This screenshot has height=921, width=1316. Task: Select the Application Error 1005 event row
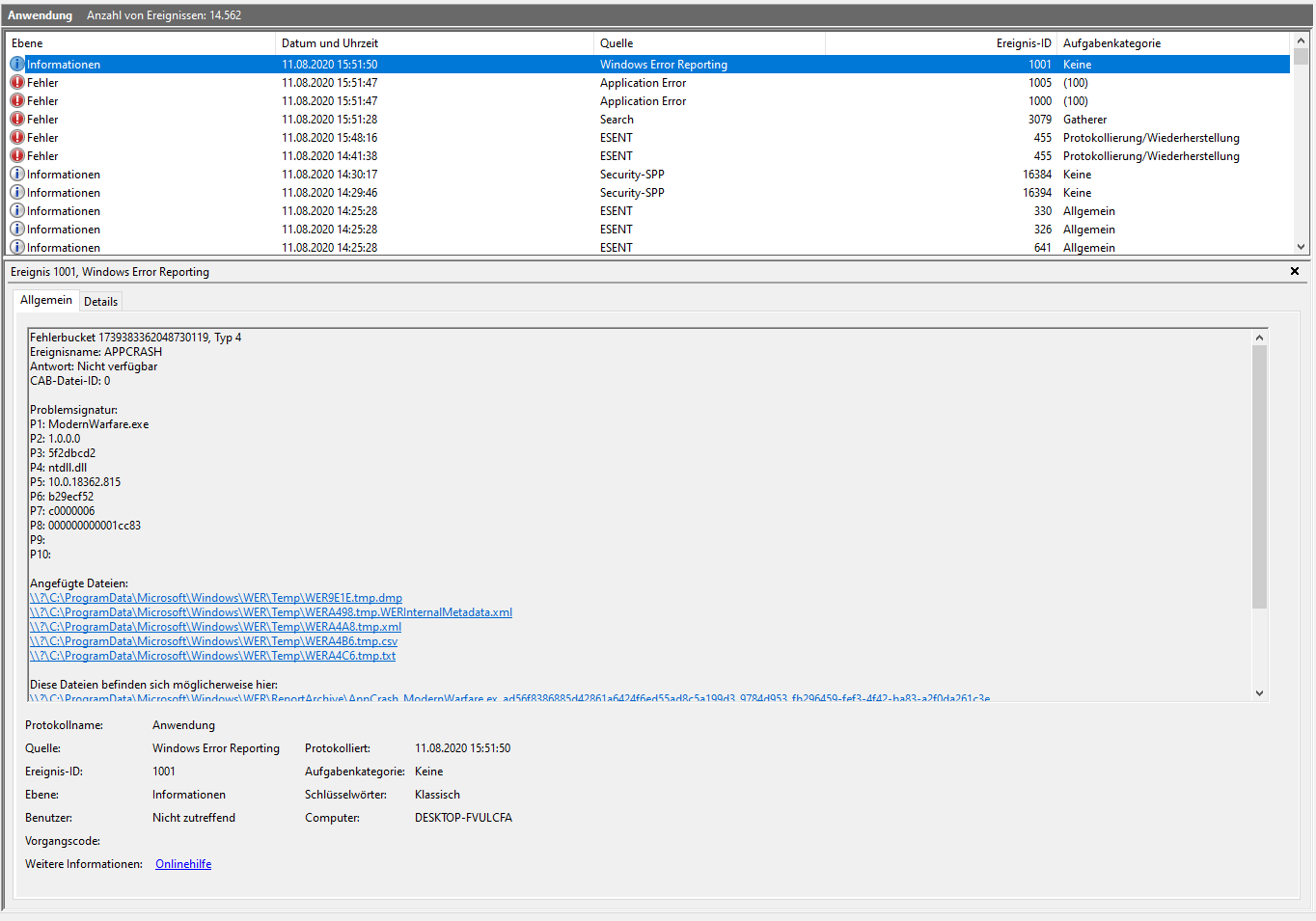point(647,82)
